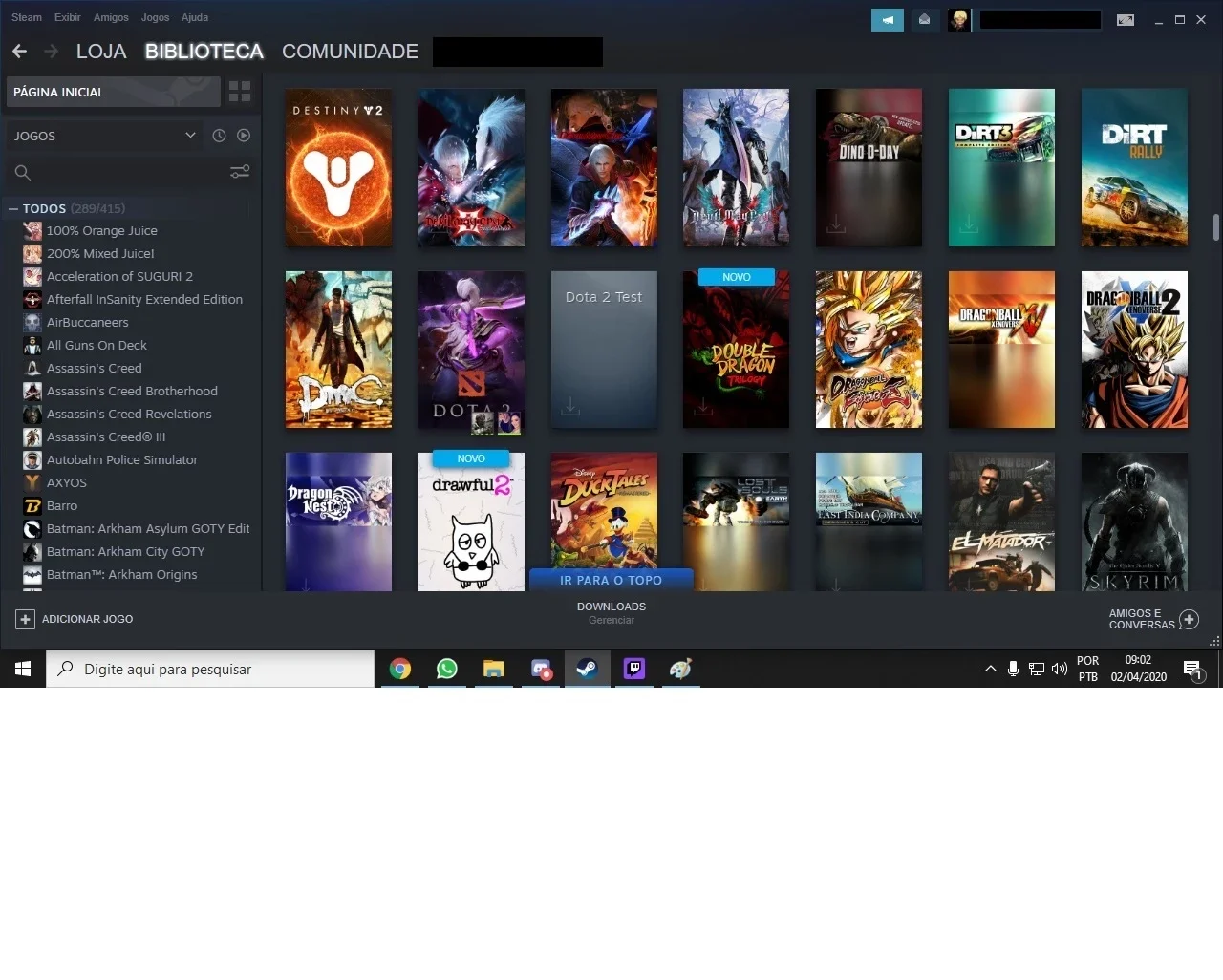Screen dimensions: 1223x980
Task: Open the announcements megaphone icon
Action: [x=888, y=19]
